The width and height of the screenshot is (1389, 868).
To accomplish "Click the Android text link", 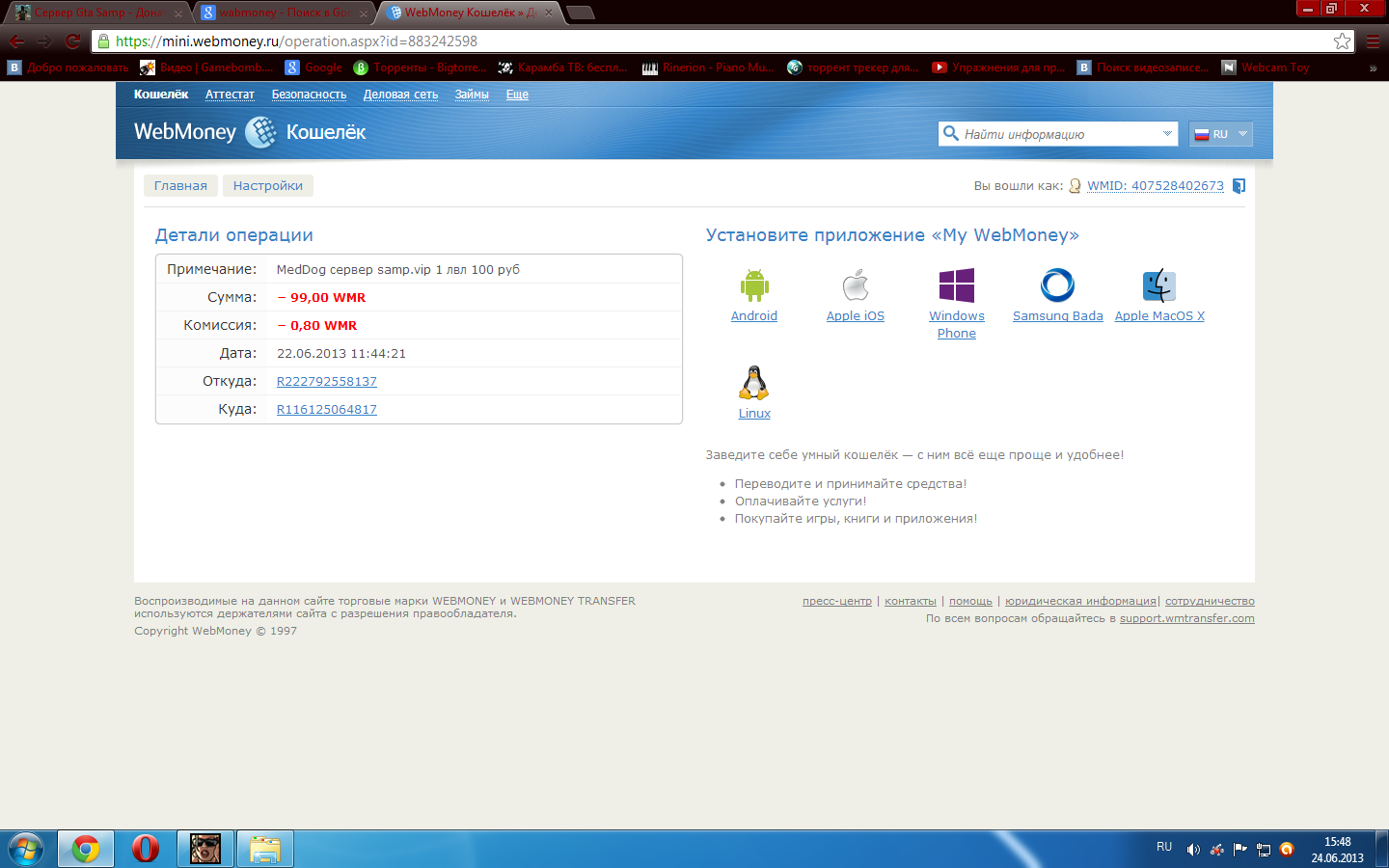I will tap(754, 316).
